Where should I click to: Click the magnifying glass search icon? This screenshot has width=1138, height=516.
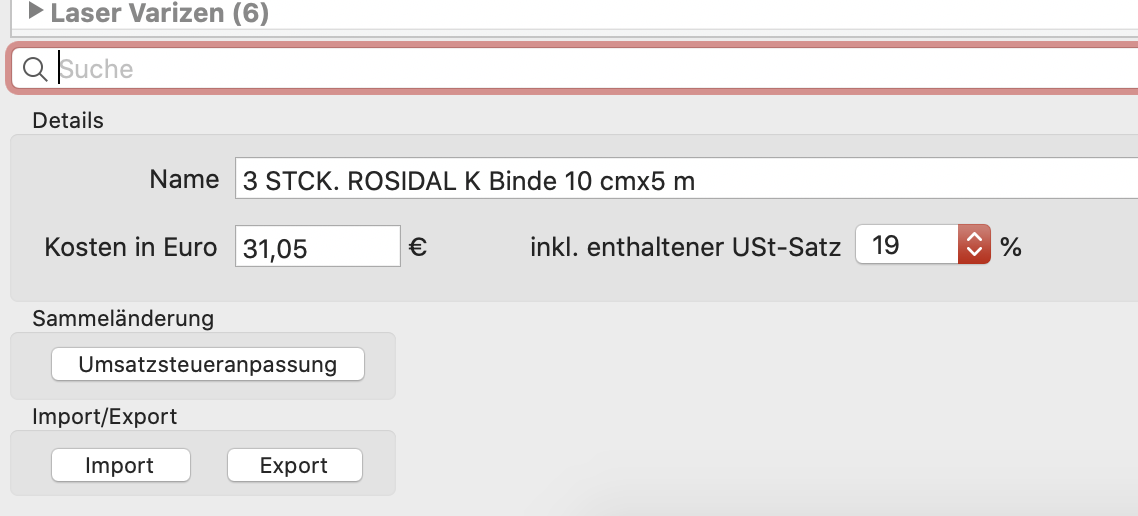click(34, 69)
